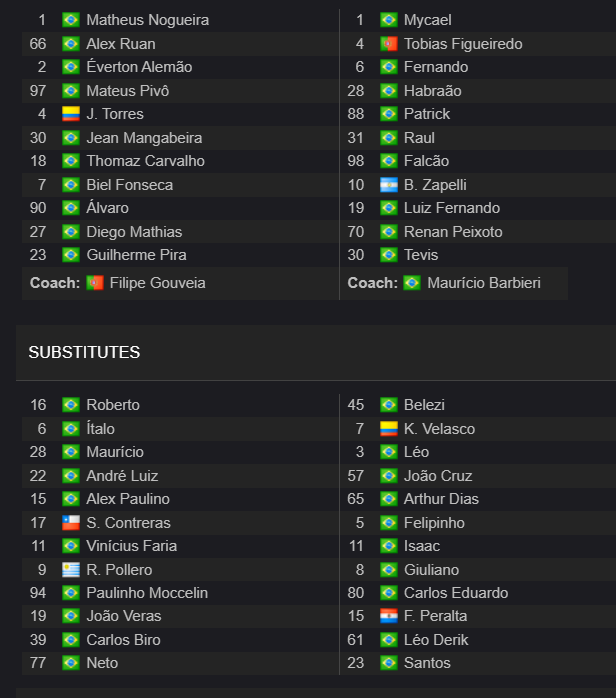The image size is (616, 698).
Task: Open player Matheus Nogueira's profile
Action: pos(148,20)
